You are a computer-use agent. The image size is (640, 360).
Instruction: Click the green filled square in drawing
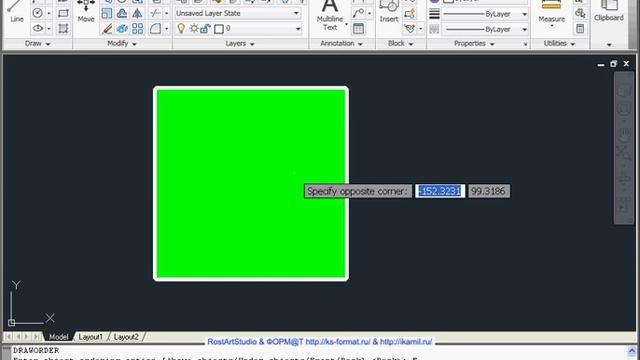coord(251,184)
